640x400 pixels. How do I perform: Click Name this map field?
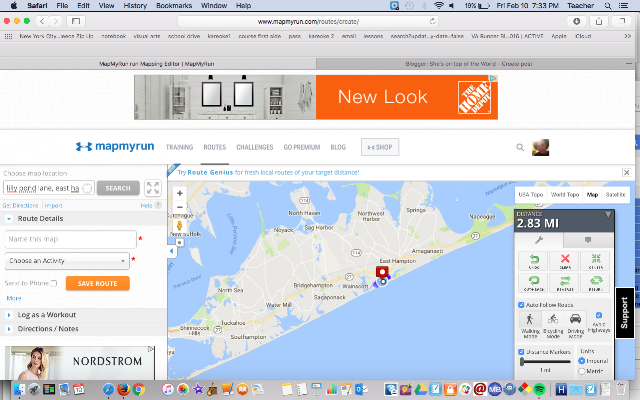[x=71, y=239]
